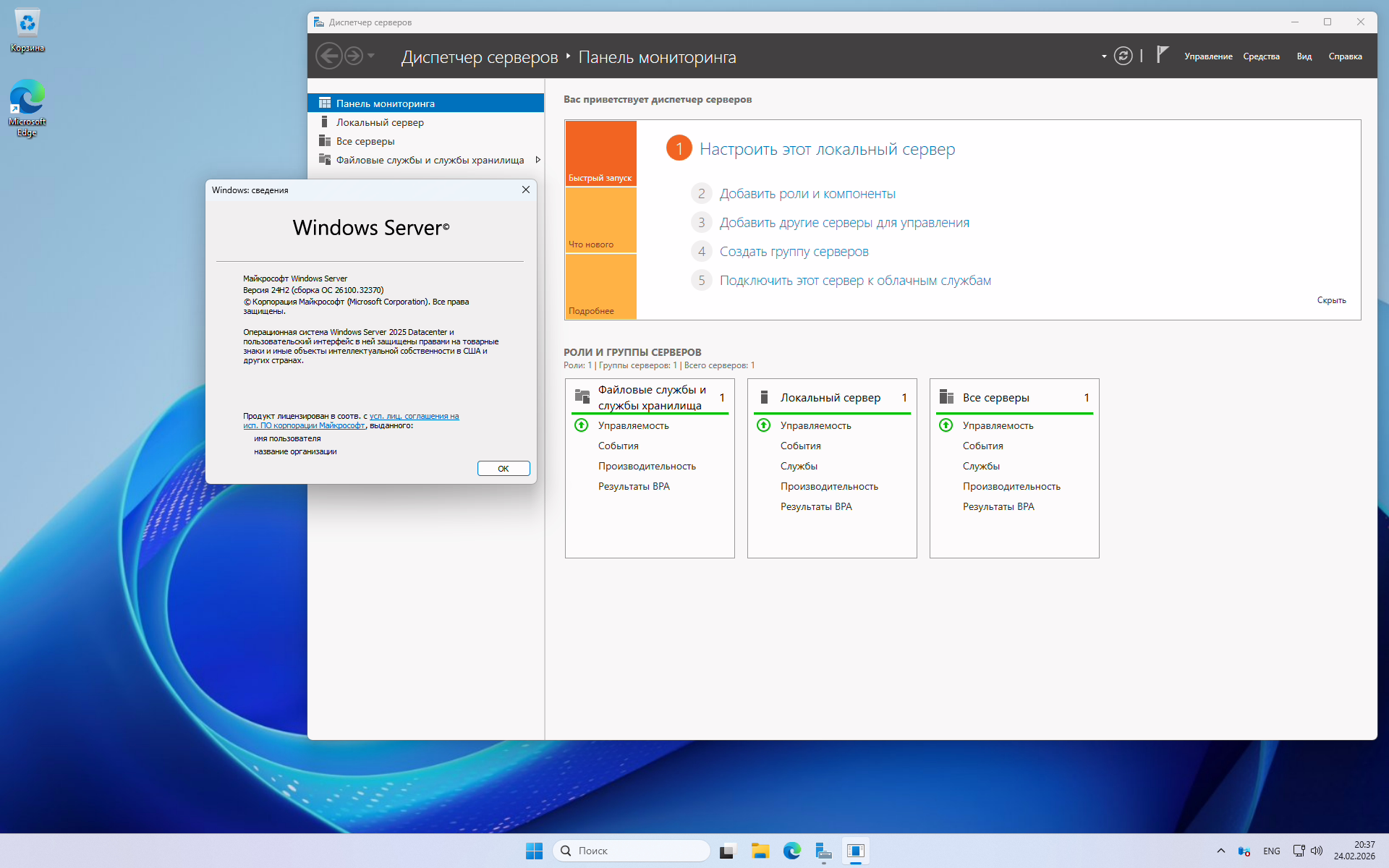Click green Управляемость icon in Локальный сервер tile

point(763,425)
